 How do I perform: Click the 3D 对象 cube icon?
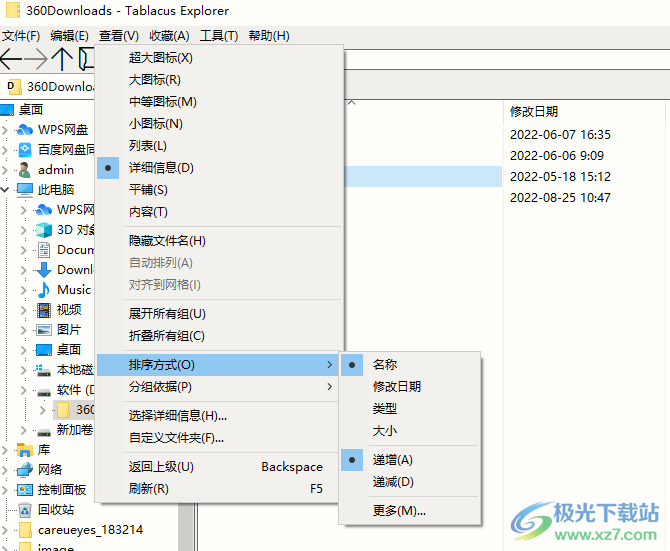(44, 230)
